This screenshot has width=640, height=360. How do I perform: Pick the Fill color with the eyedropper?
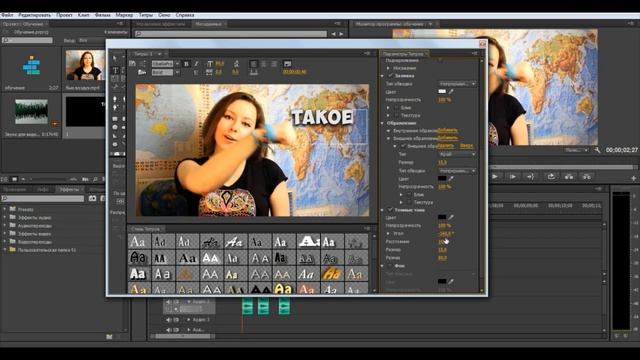click(451, 91)
